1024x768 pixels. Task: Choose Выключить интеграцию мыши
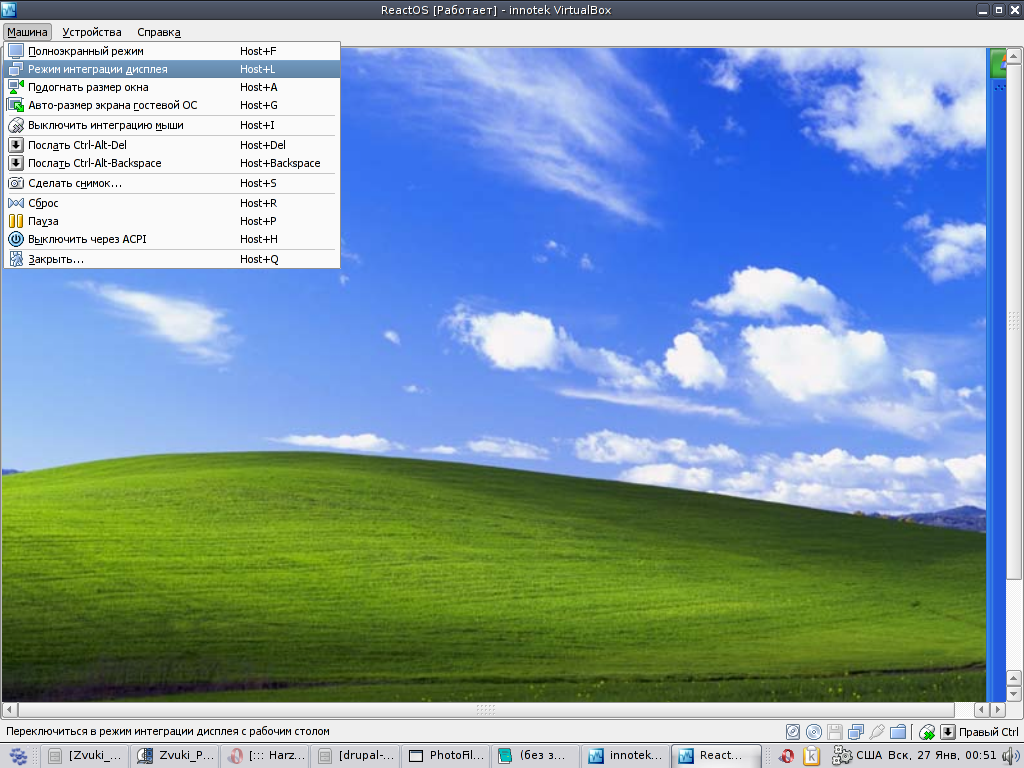click(x=172, y=125)
